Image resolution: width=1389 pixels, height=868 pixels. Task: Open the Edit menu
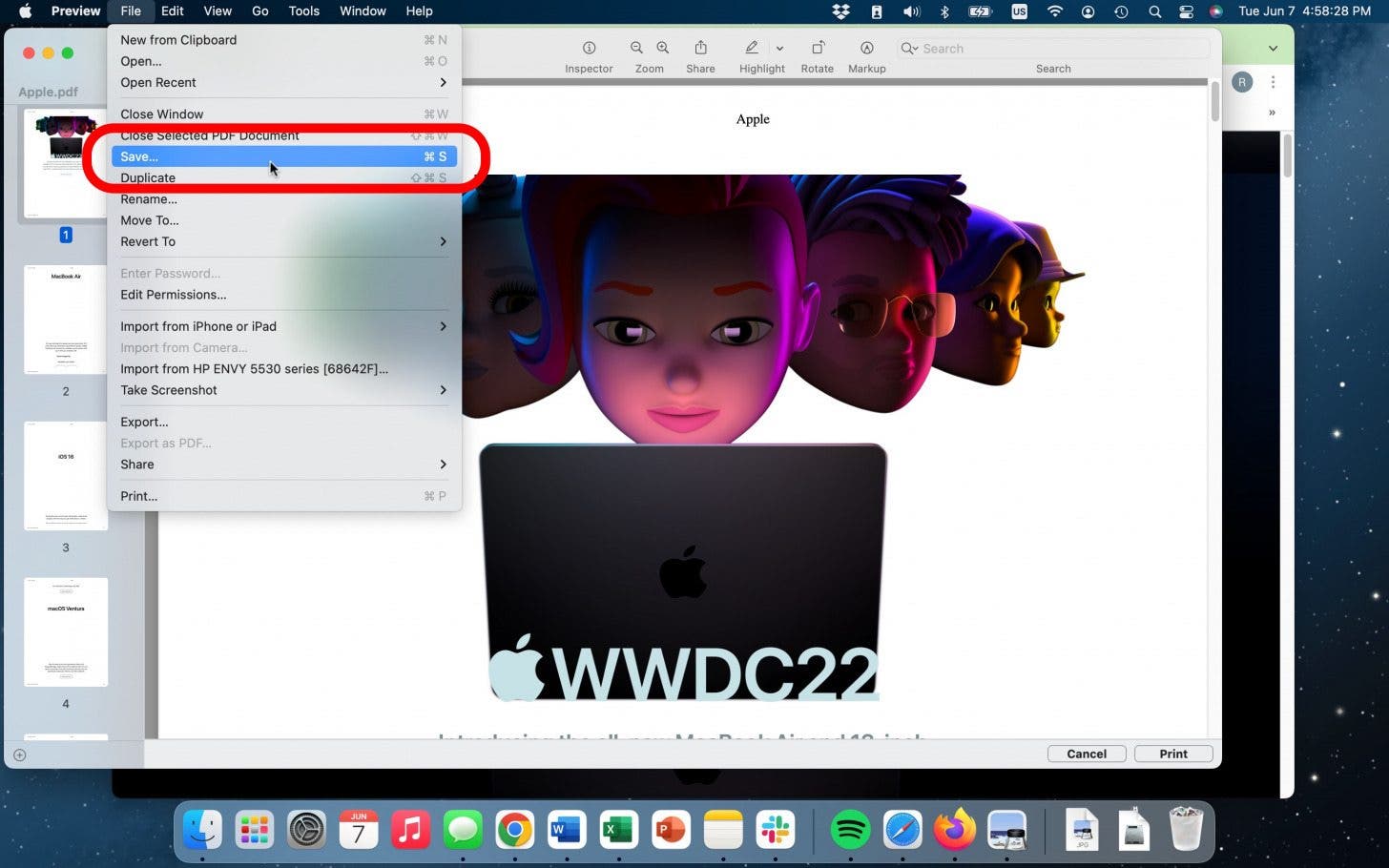[x=173, y=11]
